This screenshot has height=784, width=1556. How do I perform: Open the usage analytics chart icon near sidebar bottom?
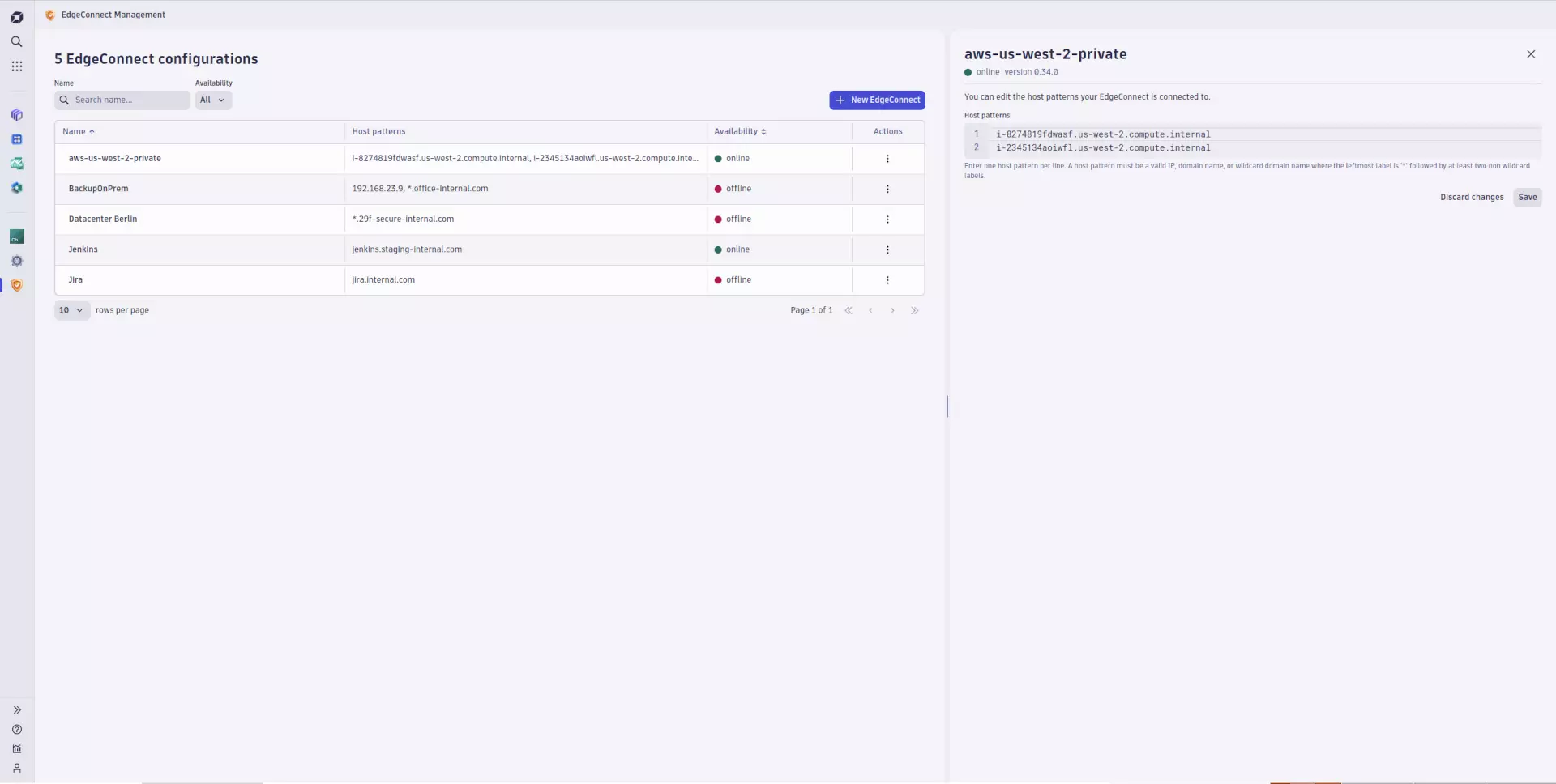click(16, 749)
